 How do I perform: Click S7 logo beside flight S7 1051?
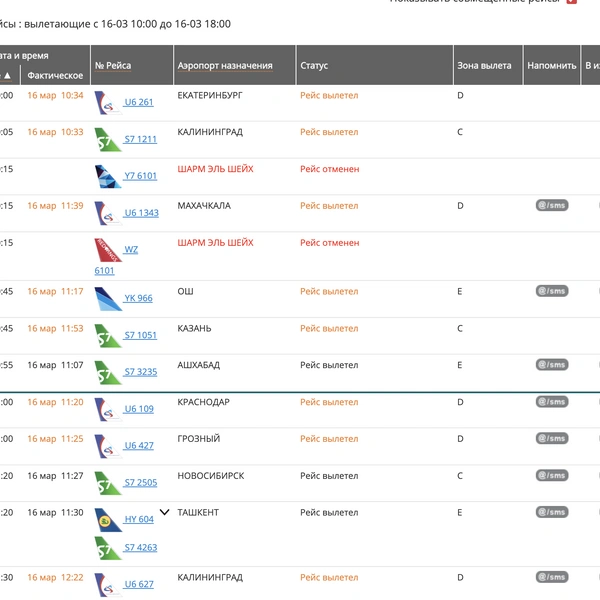click(108, 336)
